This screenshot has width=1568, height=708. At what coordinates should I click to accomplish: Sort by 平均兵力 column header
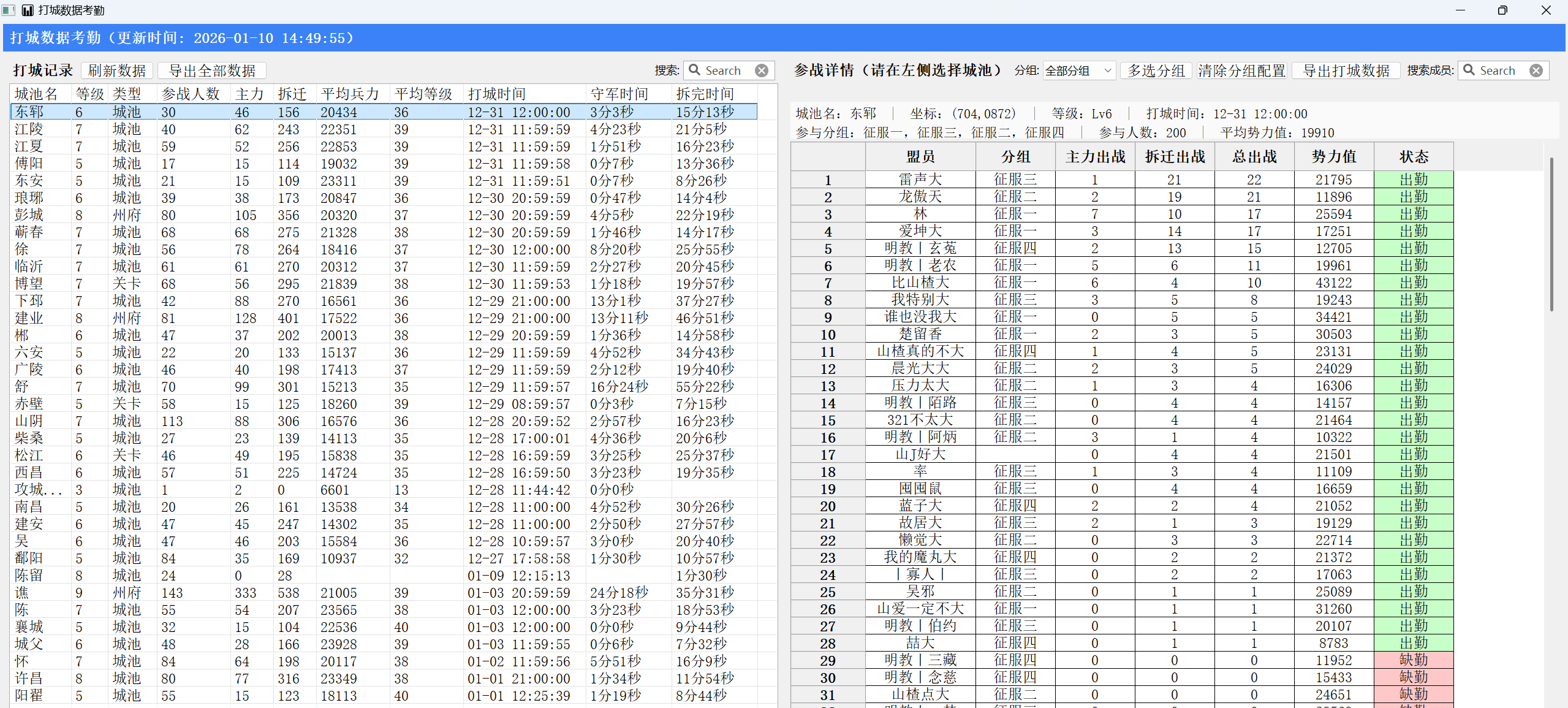pos(353,94)
